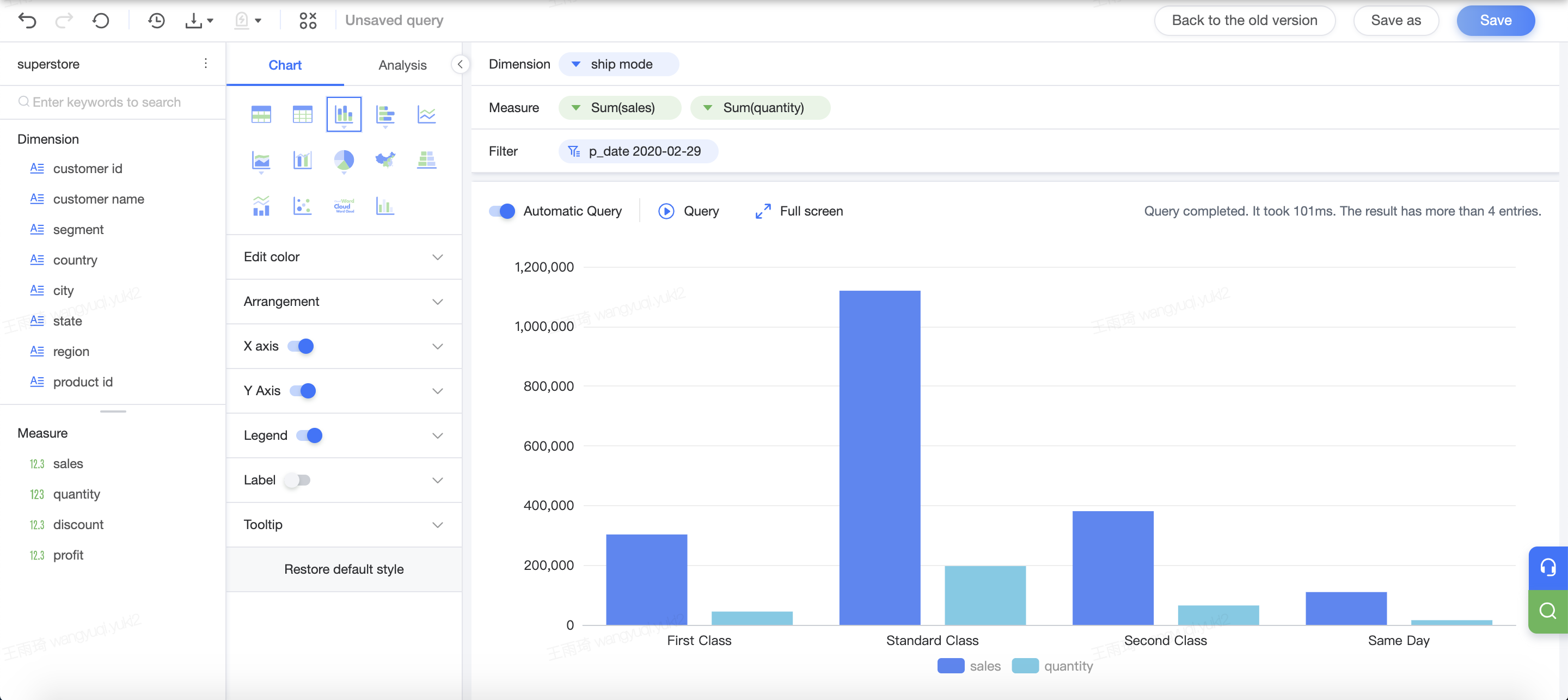Toggle the Y Axis switch
Image resolution: width=1568 pixels, height=700 pixels.
tap(303, 391)
